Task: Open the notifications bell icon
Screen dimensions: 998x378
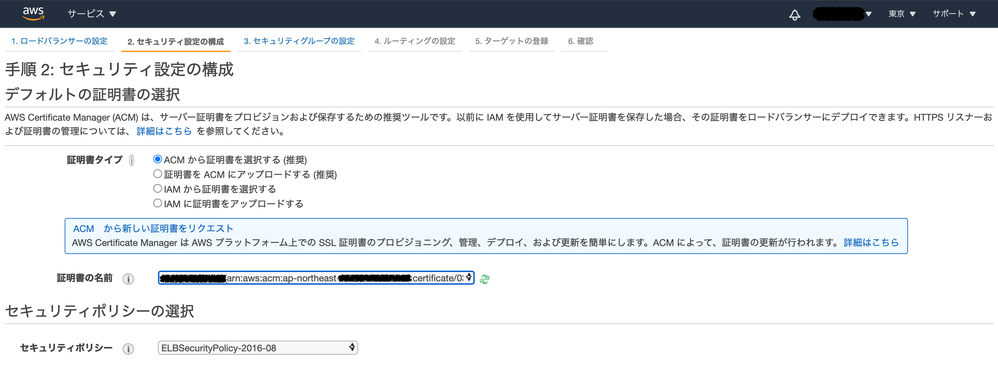Action: click(x=794, y=15)
